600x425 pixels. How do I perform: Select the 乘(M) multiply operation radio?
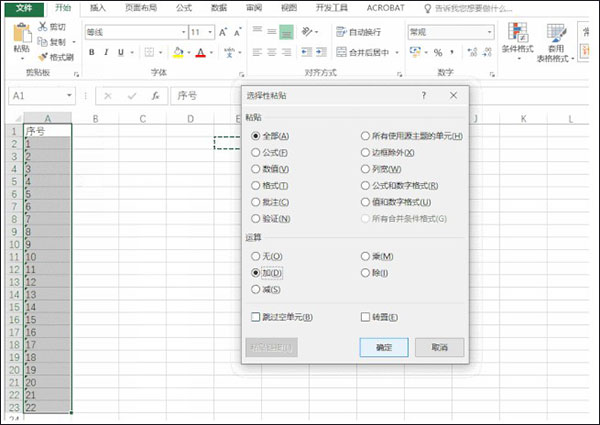[x=365, y=256]
